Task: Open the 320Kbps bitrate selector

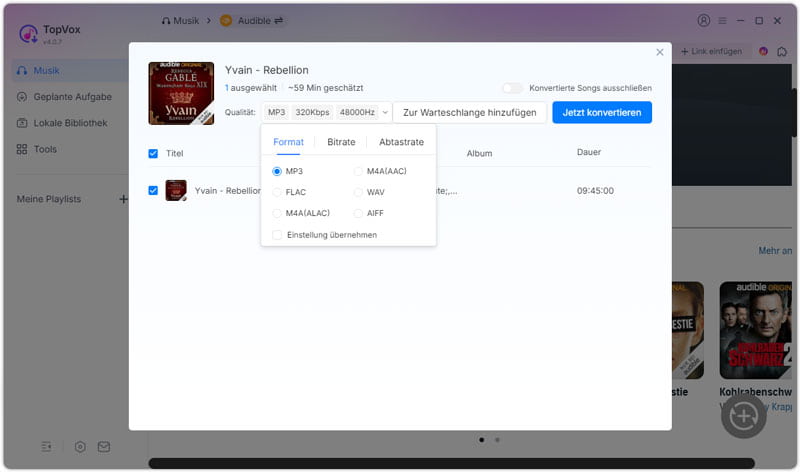Action: coord(311,112)
